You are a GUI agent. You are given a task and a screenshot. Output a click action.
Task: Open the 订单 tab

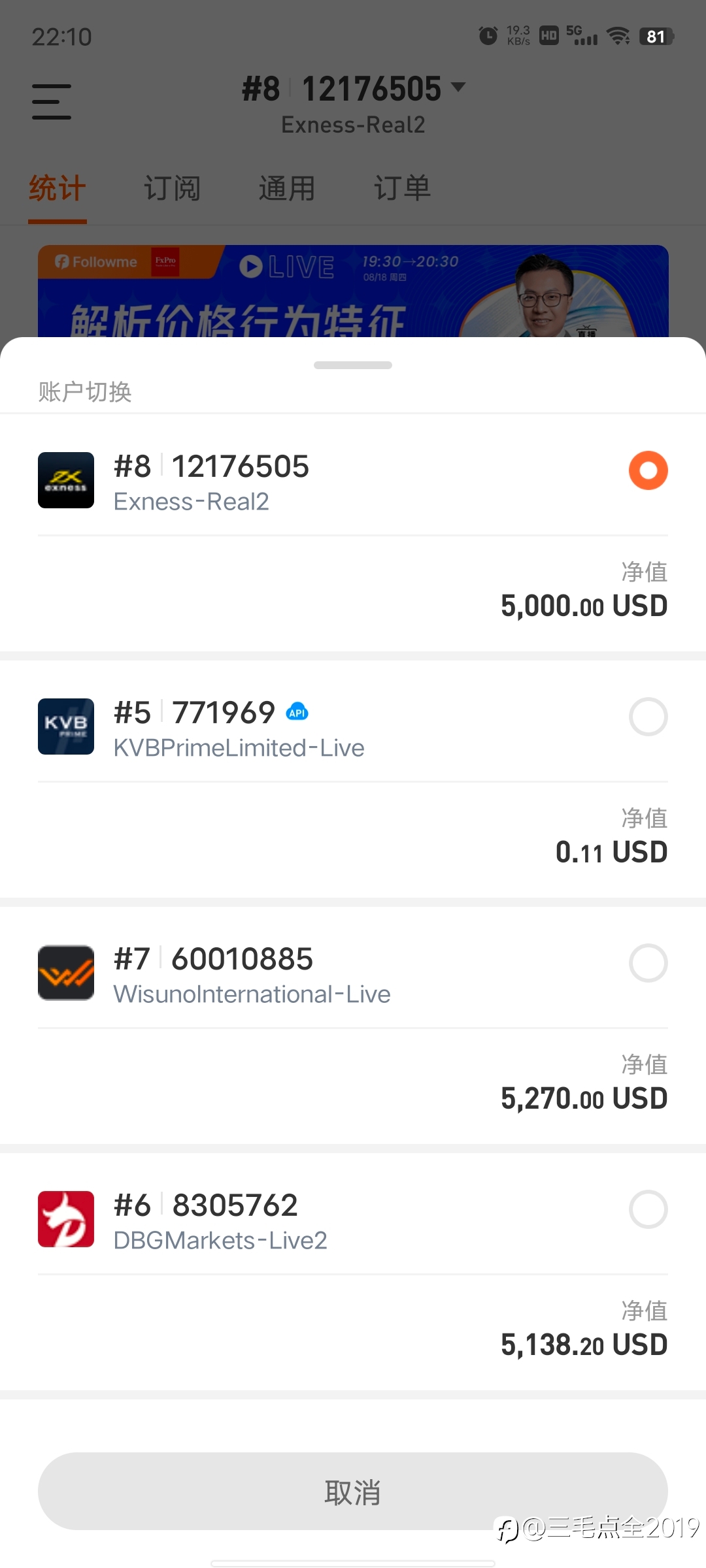[403, 189]
